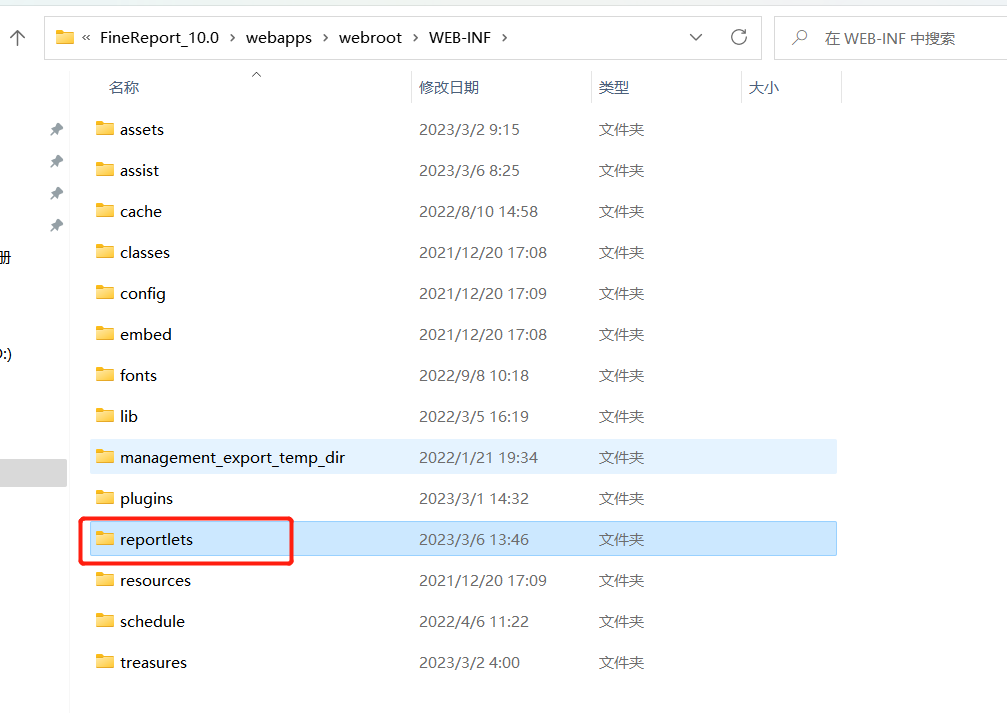Image resolution: width=1007 pixels, height=720 pixels.
Task: Select the assets folder icon
Action: pos(105,128)
